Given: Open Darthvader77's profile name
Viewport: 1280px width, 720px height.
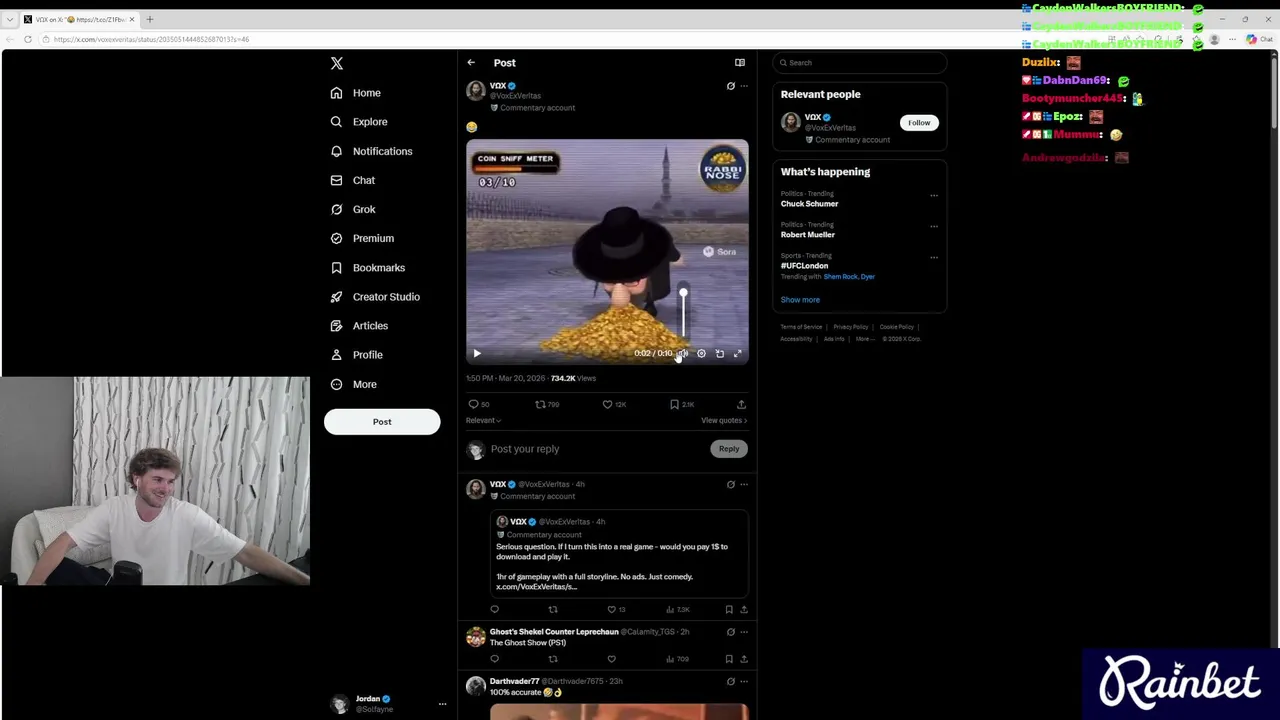Looking at the screenshot, I should pyautogui.click(x=514, y=682).
